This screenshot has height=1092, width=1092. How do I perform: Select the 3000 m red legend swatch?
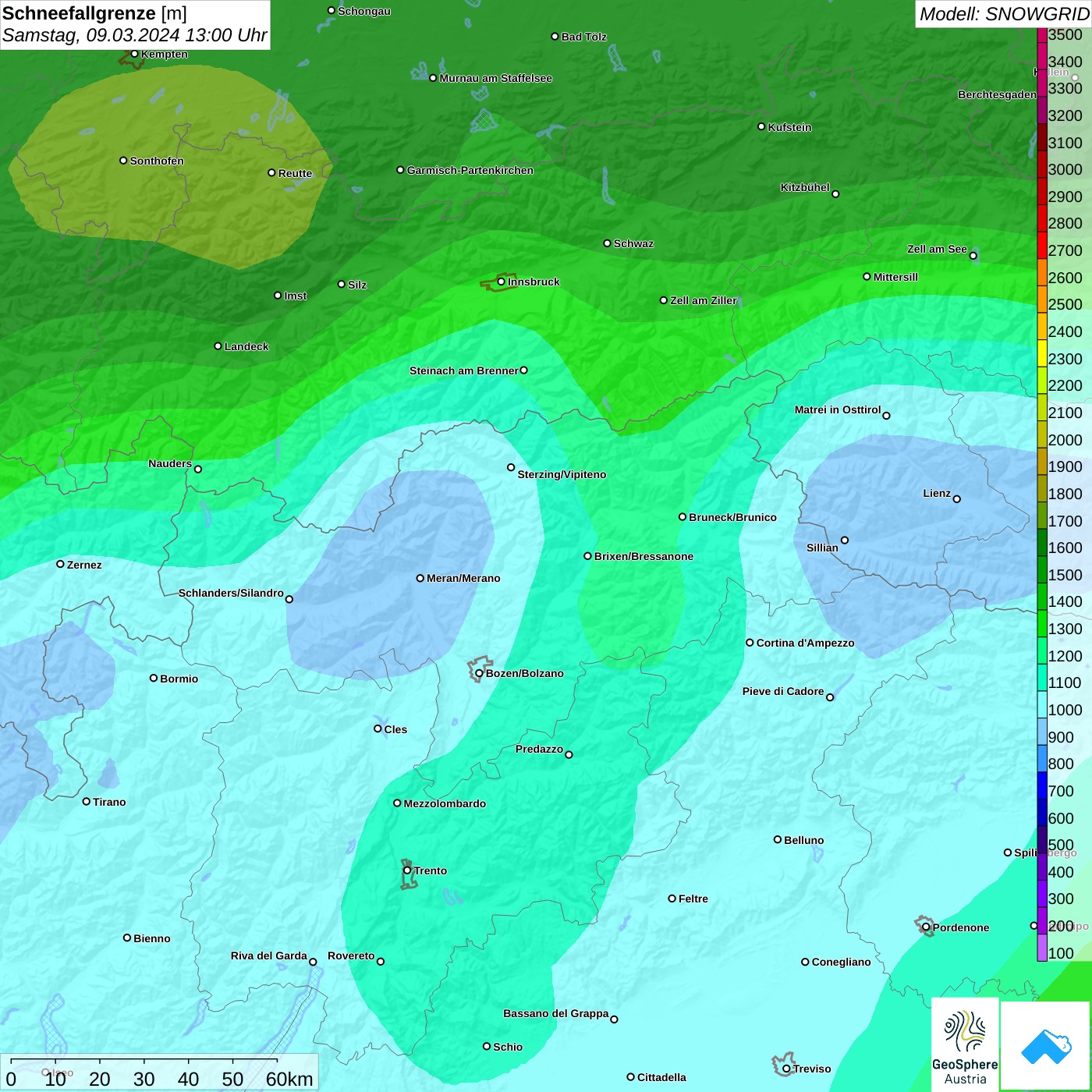tap(1042, 164)
